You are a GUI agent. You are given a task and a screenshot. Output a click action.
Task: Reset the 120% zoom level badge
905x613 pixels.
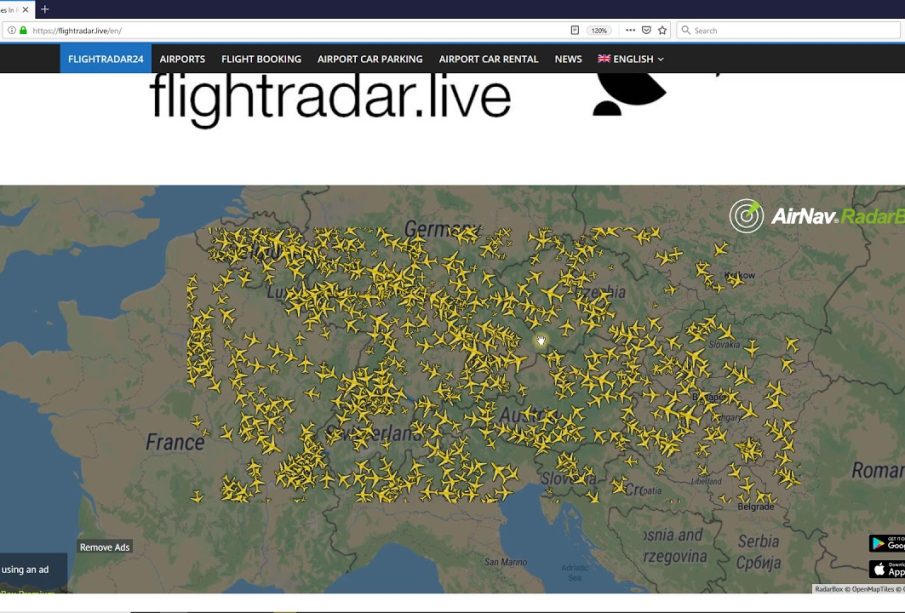599,31
